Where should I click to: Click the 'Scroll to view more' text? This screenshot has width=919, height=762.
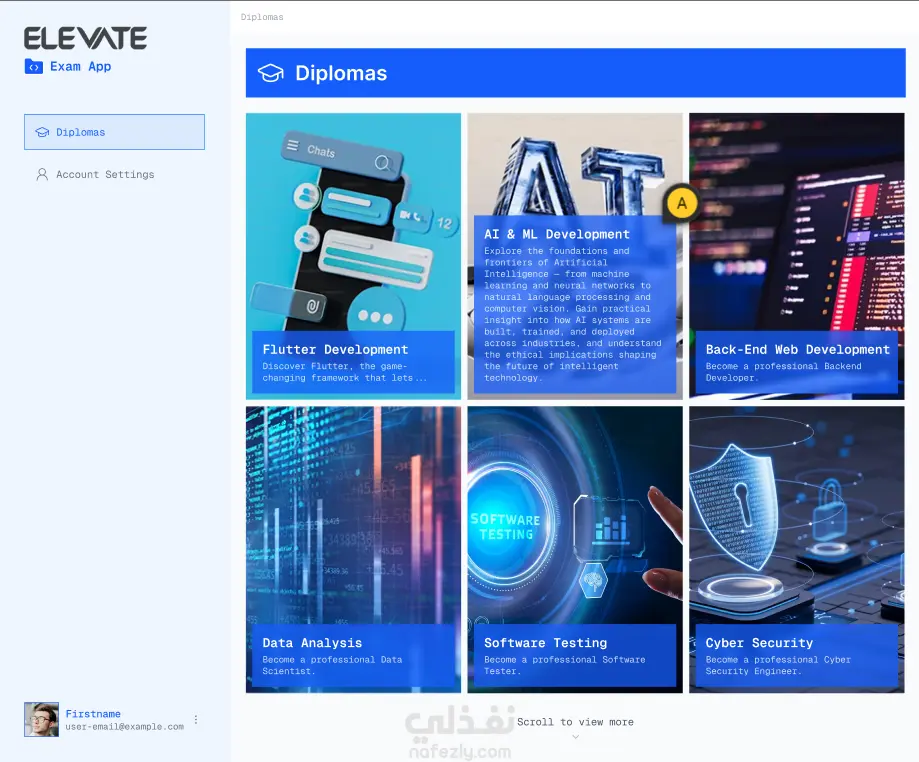point(575,722)
